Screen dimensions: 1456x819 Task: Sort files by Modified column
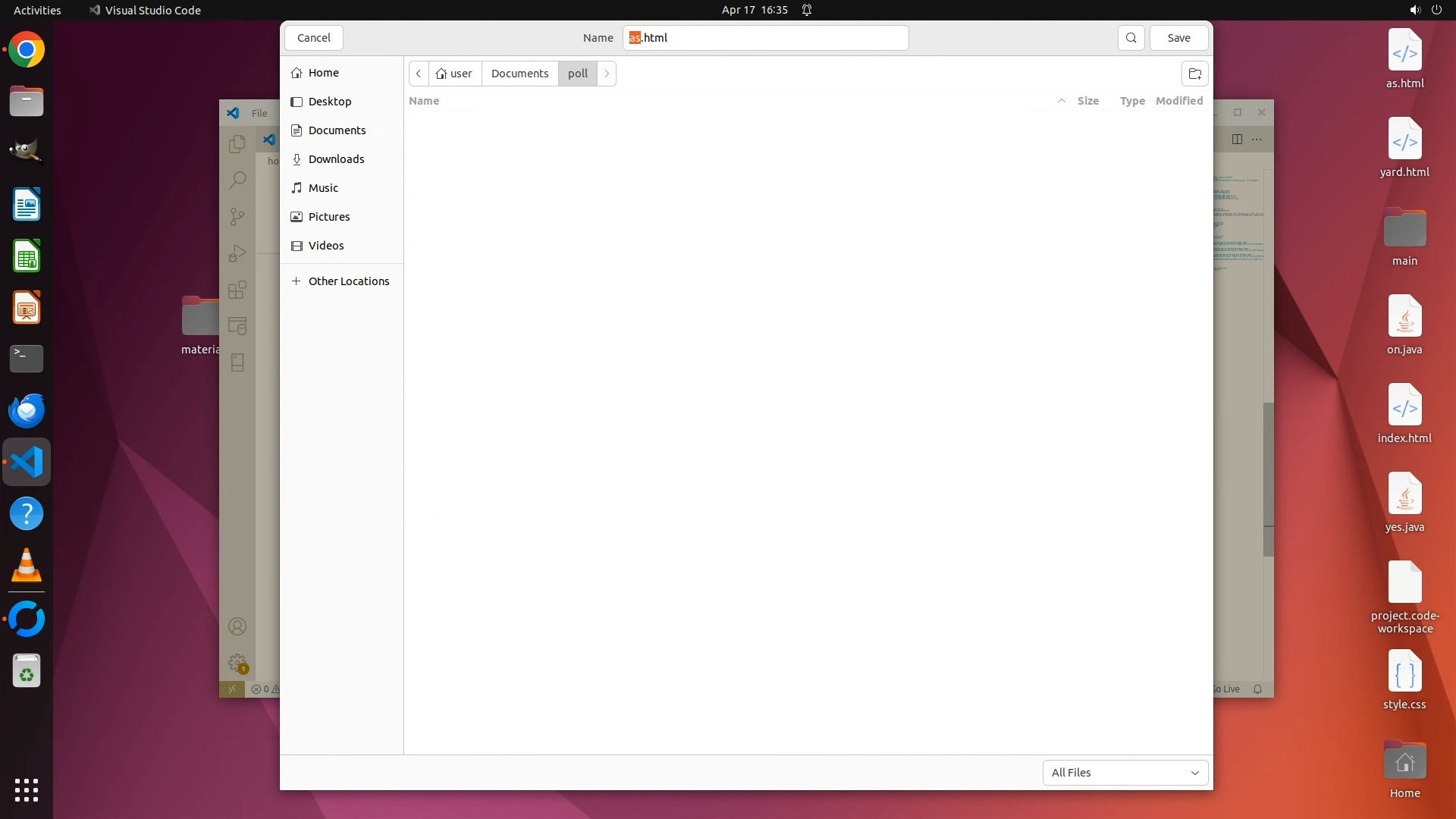coord(1178,101)
